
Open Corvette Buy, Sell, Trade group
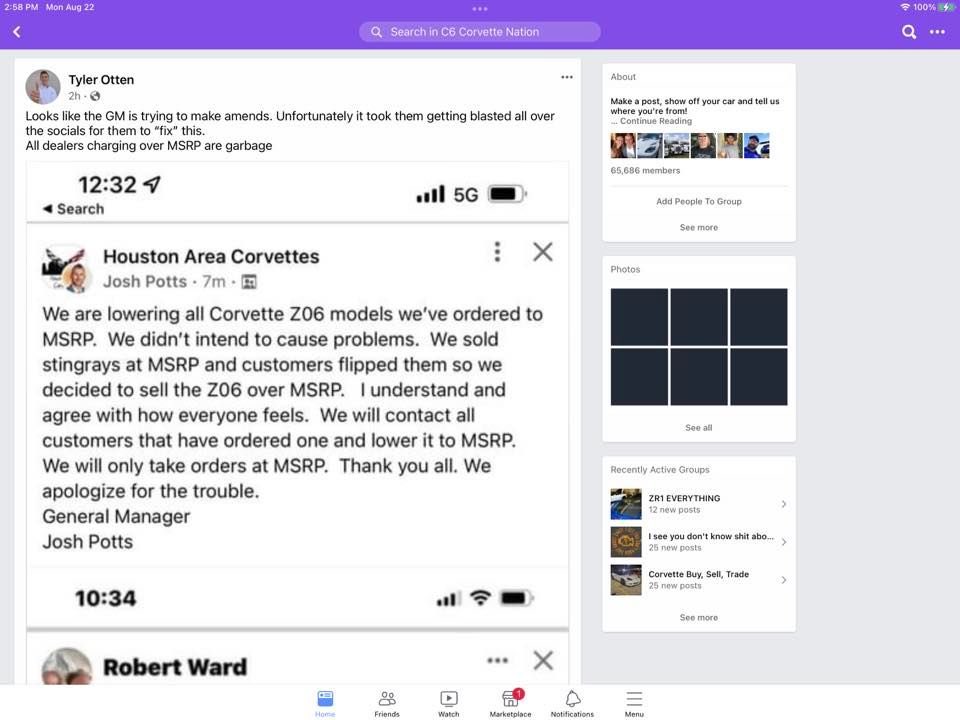pos(699,580)
